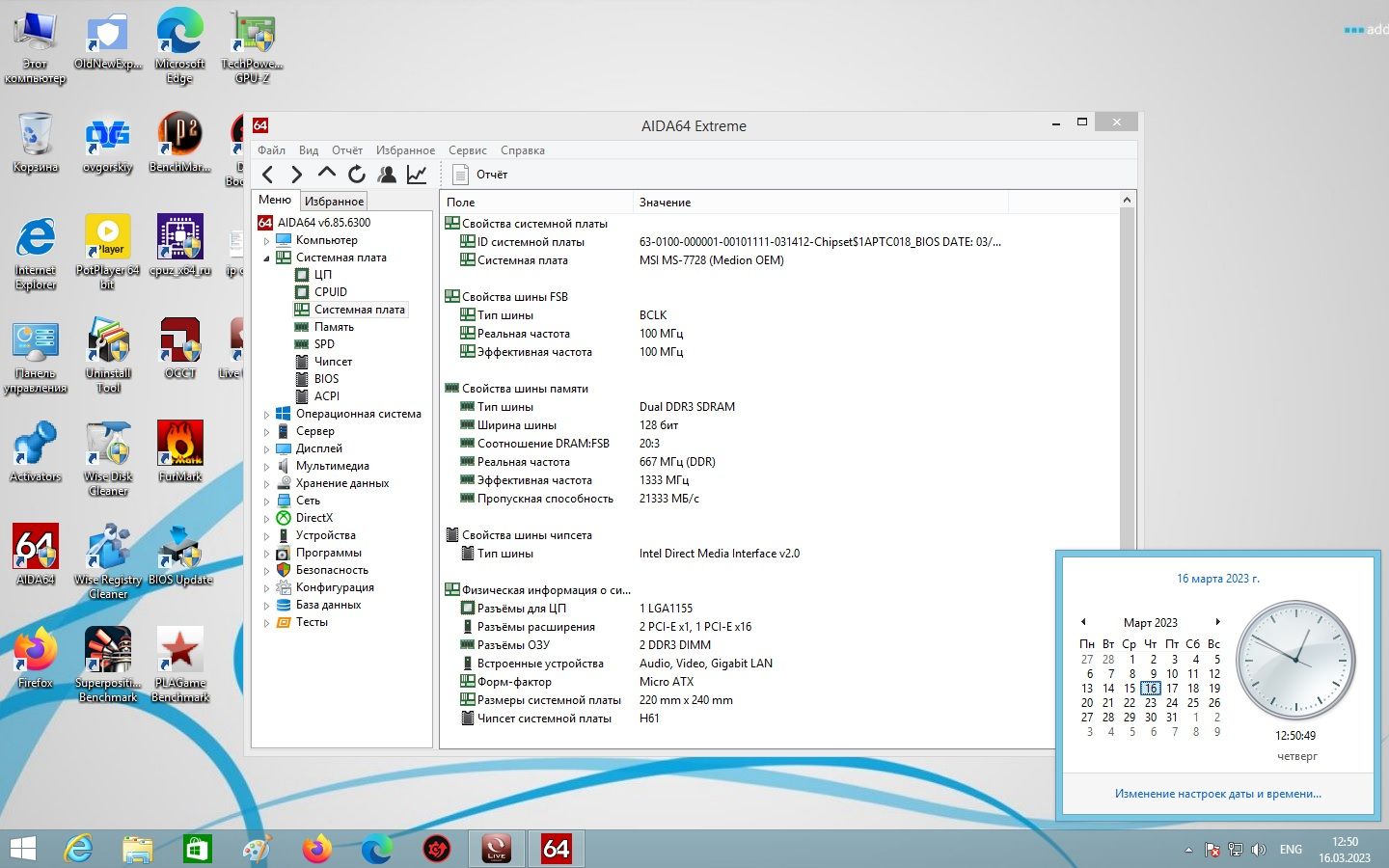This screenshot has width=1389, height=868.
Task: Switch to the Избранное tab
Action: click(334, 202)
